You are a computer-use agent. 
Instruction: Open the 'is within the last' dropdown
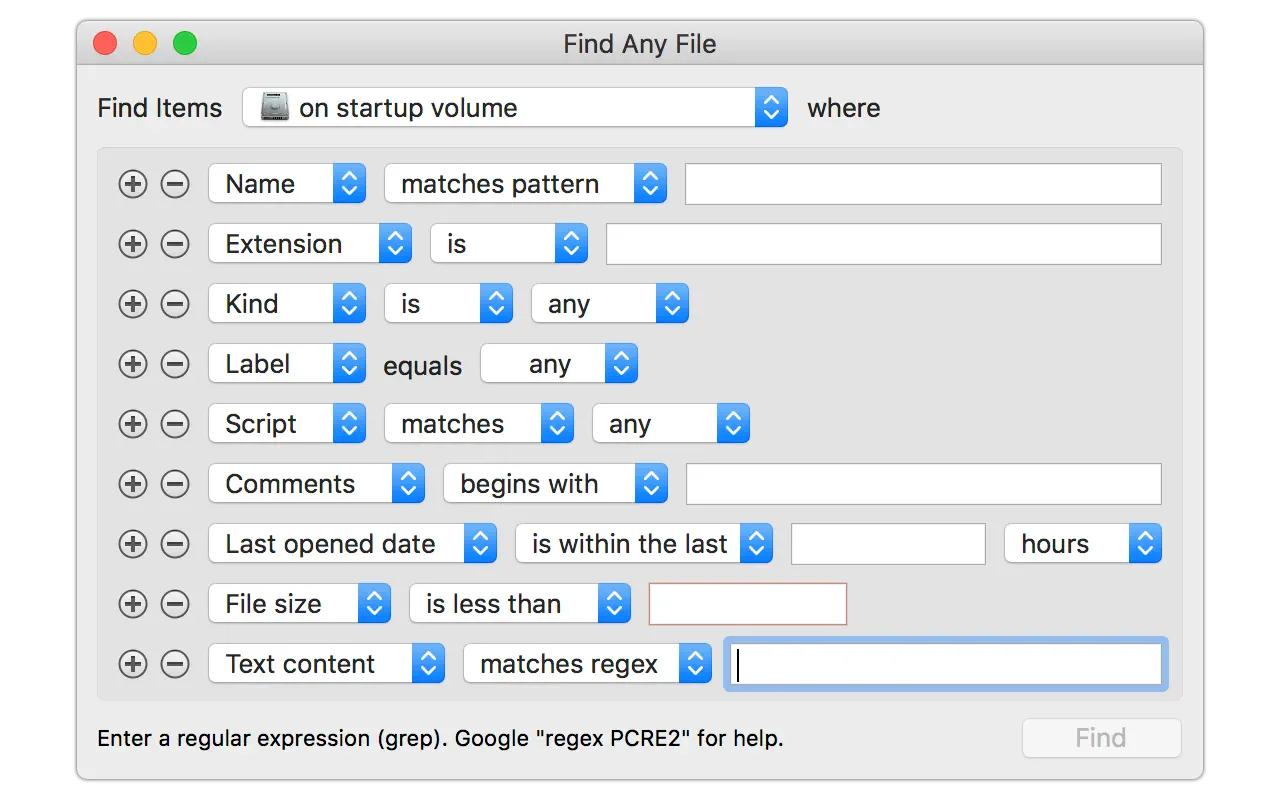[x=644, y=544]
